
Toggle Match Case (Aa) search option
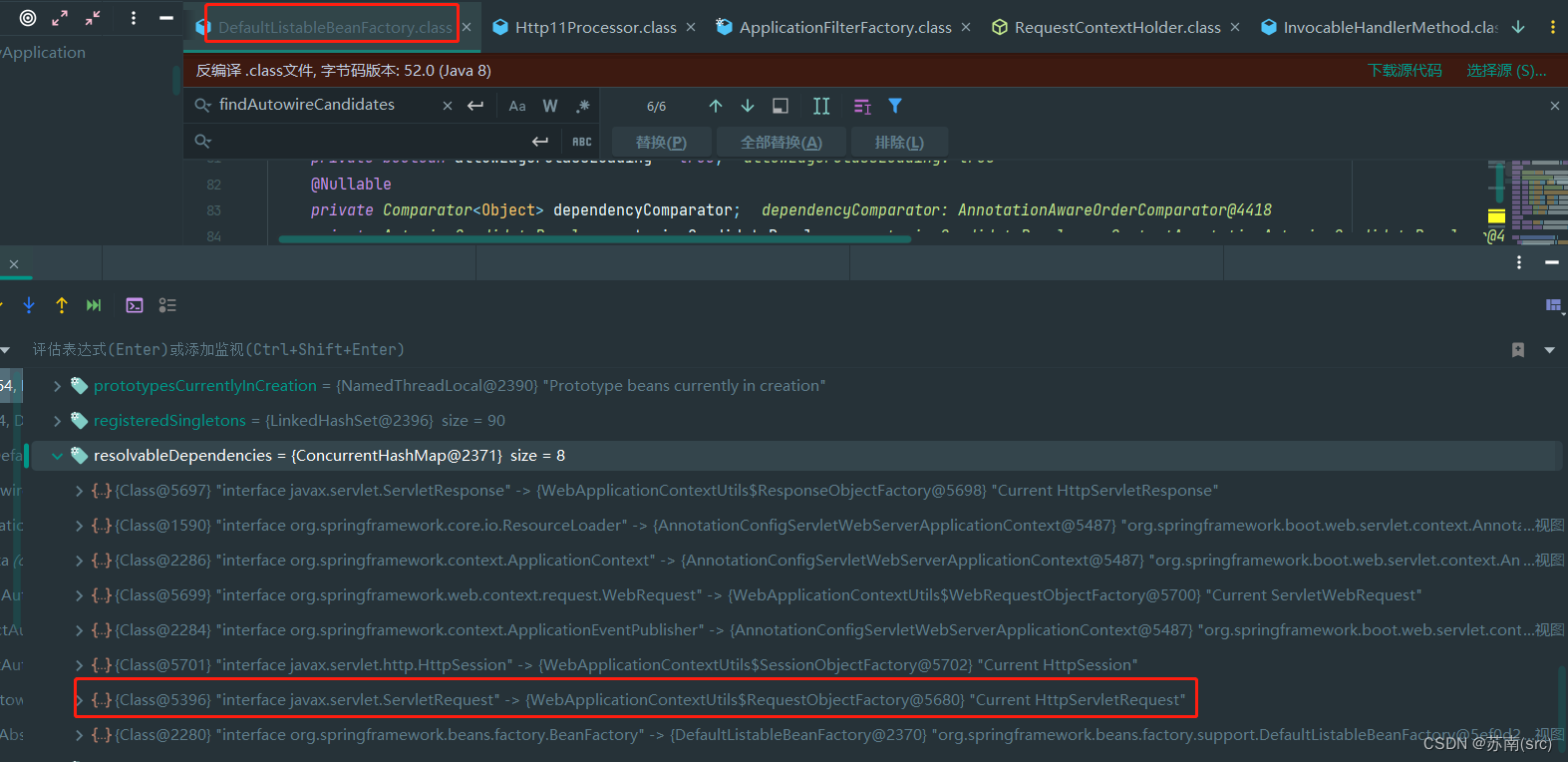(x=517, y=106)
